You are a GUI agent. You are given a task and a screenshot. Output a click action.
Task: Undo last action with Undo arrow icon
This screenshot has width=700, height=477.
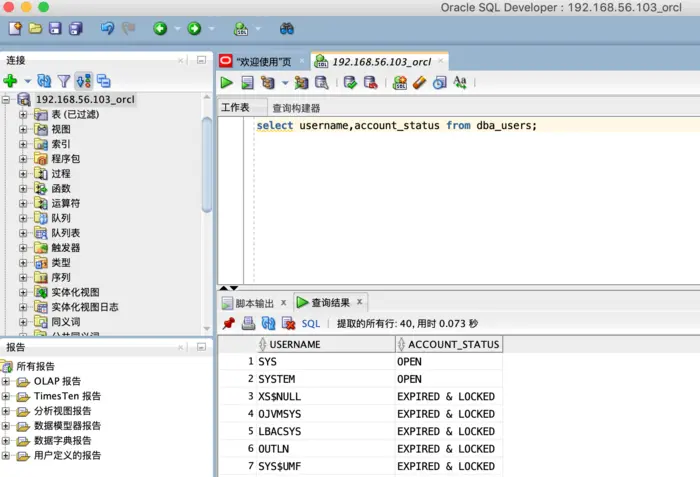pyautogui.click(x=107, y=29)
